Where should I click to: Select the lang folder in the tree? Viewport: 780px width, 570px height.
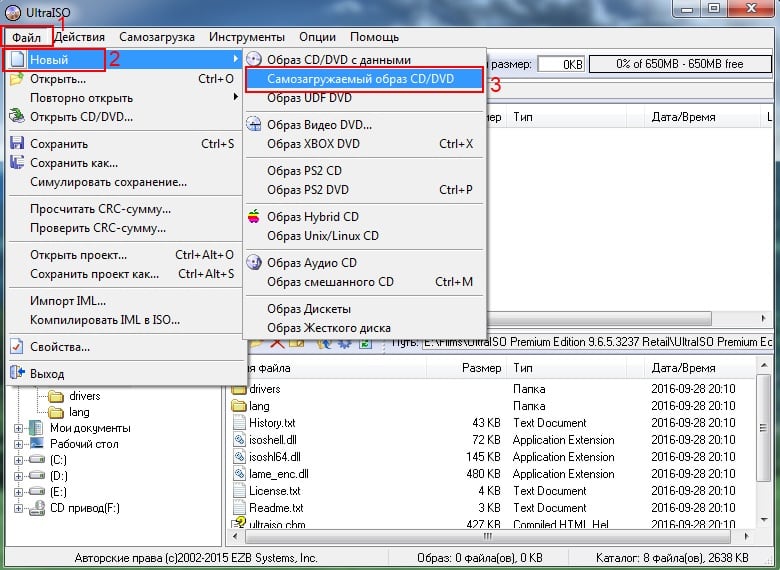point(79,412)
